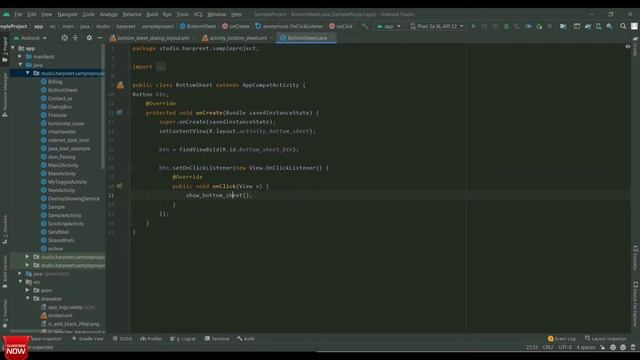Open SDK Manager icon in toolbar
Screen dimensions: 640x360
click(609, 26)
